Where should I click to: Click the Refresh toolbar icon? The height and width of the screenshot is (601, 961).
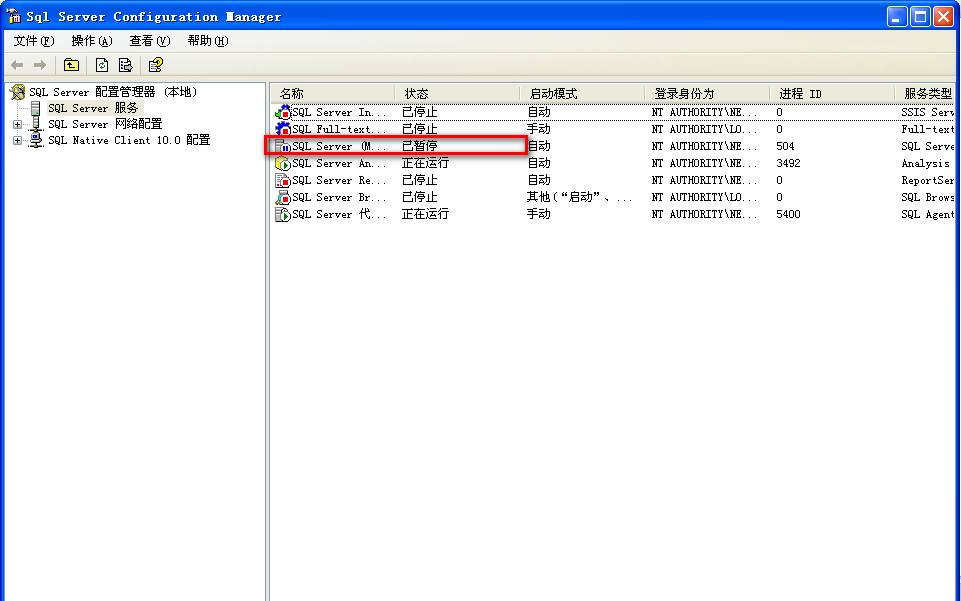102,65
